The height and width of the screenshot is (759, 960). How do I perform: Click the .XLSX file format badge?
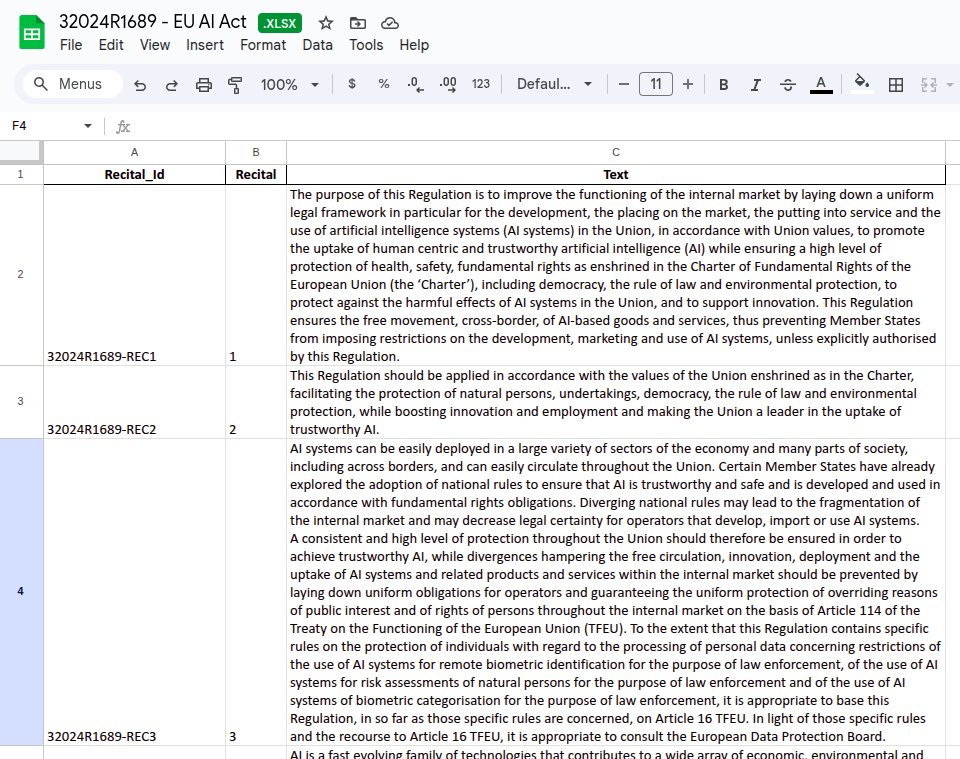[280, 23]
